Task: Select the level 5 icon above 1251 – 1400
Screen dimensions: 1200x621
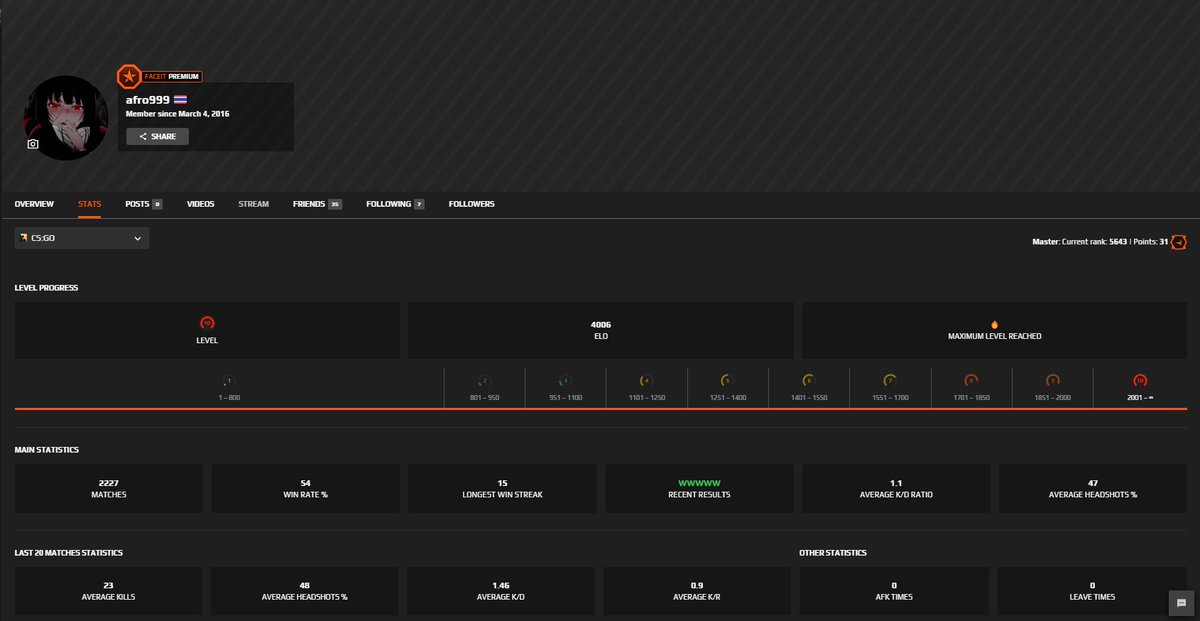Action: pyautogui.click(x=727, y=381)
